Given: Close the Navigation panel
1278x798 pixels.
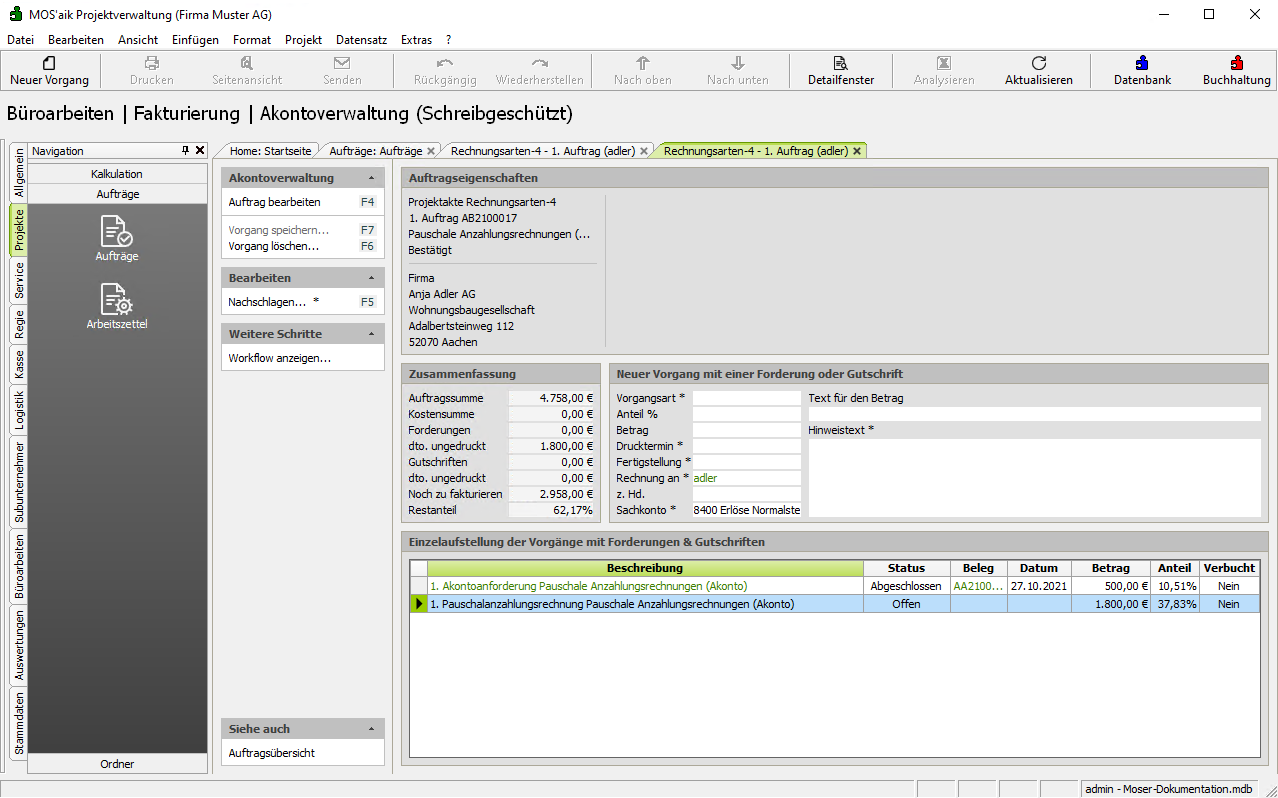Looking at the screenshot, I should 199,151.
